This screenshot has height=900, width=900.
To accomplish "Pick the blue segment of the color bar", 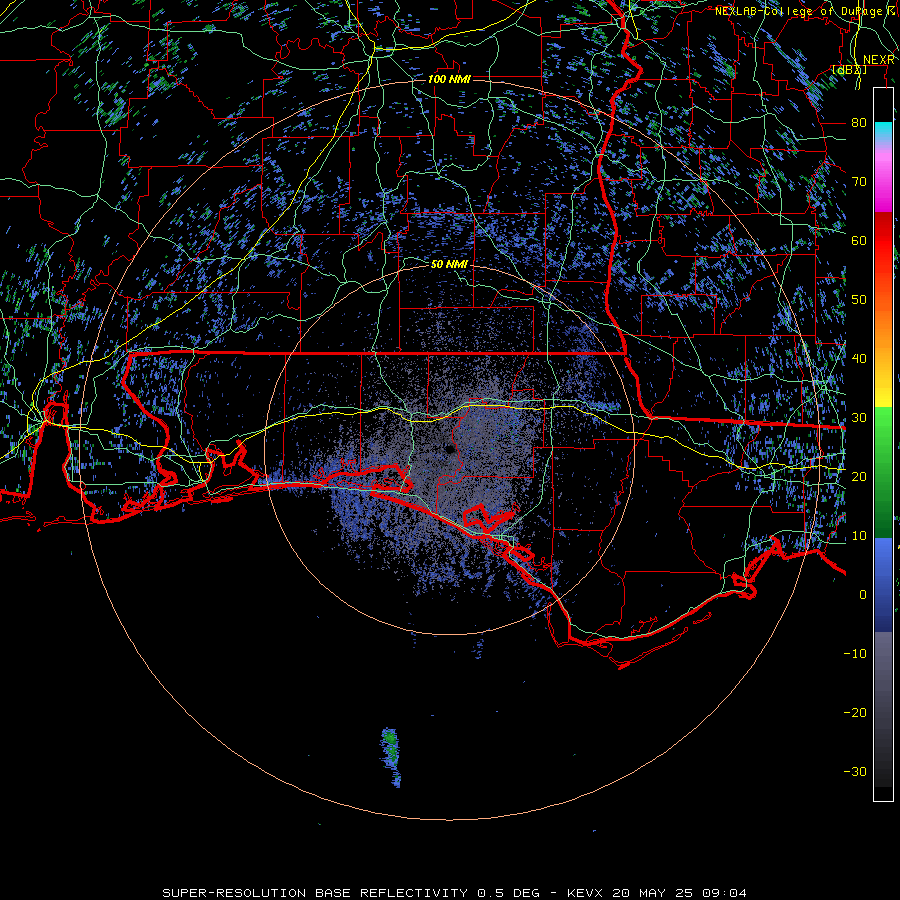I will [x=883, y=585].
